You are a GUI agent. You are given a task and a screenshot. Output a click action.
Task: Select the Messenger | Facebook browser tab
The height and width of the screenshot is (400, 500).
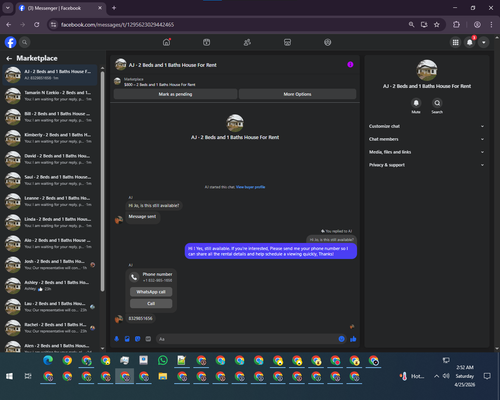[x=60, y=8]
